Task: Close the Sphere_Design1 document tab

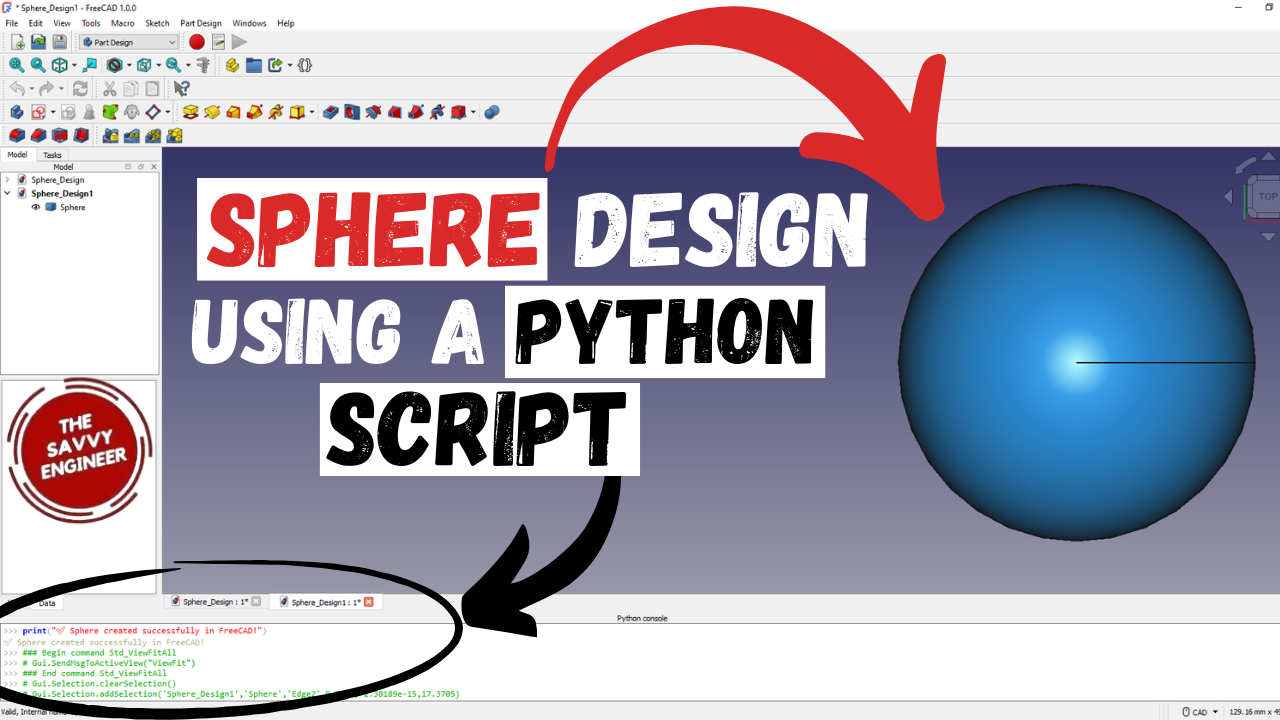Action: [x=368, y=602]
